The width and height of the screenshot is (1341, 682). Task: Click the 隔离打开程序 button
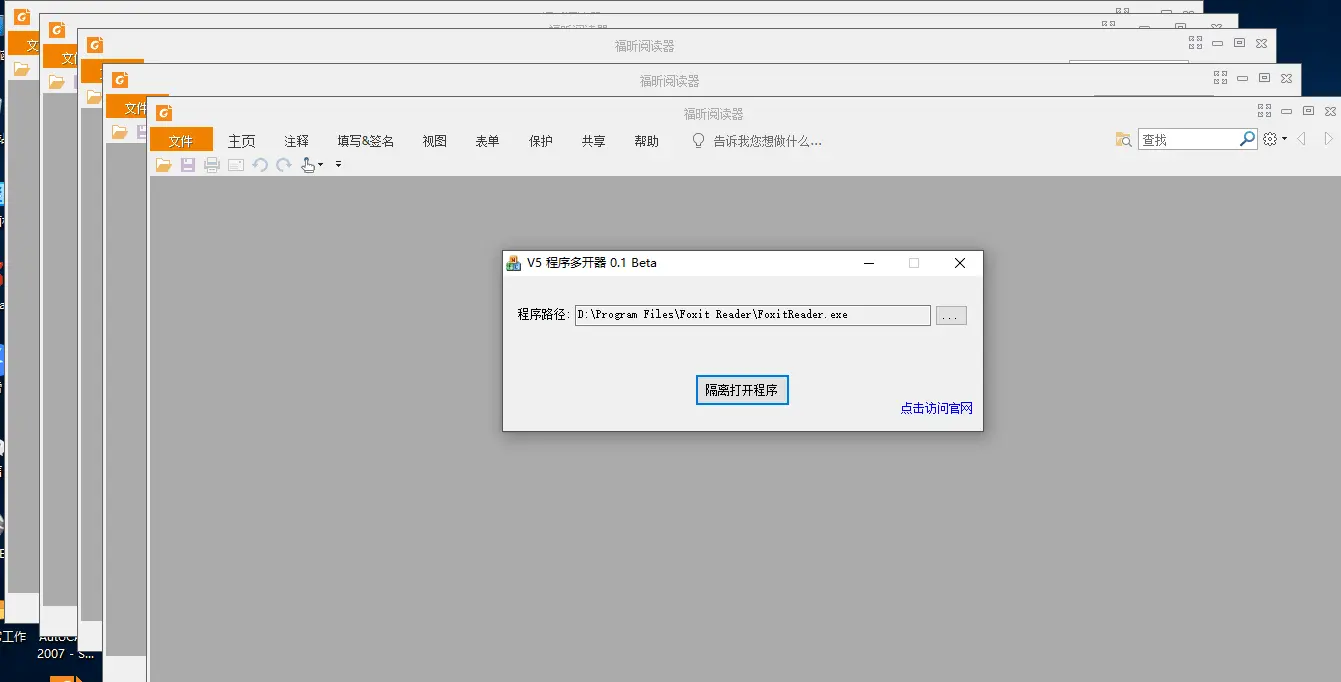(742, 390)
